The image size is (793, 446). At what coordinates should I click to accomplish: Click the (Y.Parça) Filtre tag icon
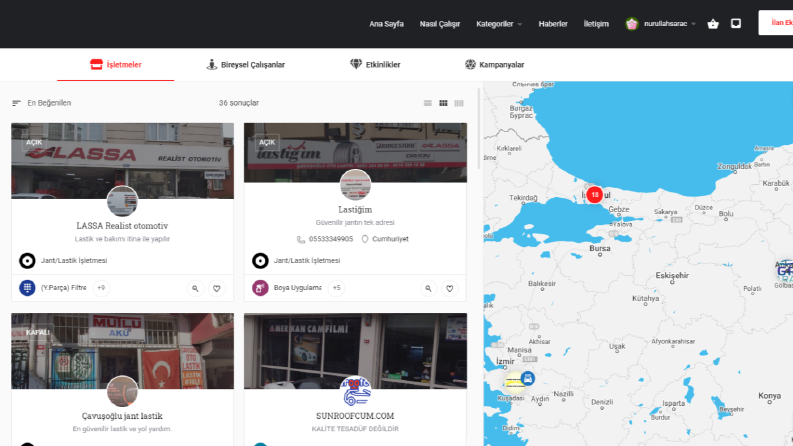pyautogui.click(x=27, y=288)
